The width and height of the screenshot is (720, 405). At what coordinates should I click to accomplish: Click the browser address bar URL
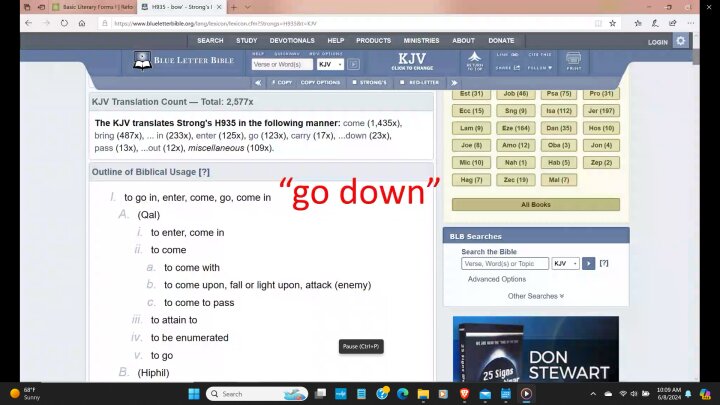coord(215,23)
